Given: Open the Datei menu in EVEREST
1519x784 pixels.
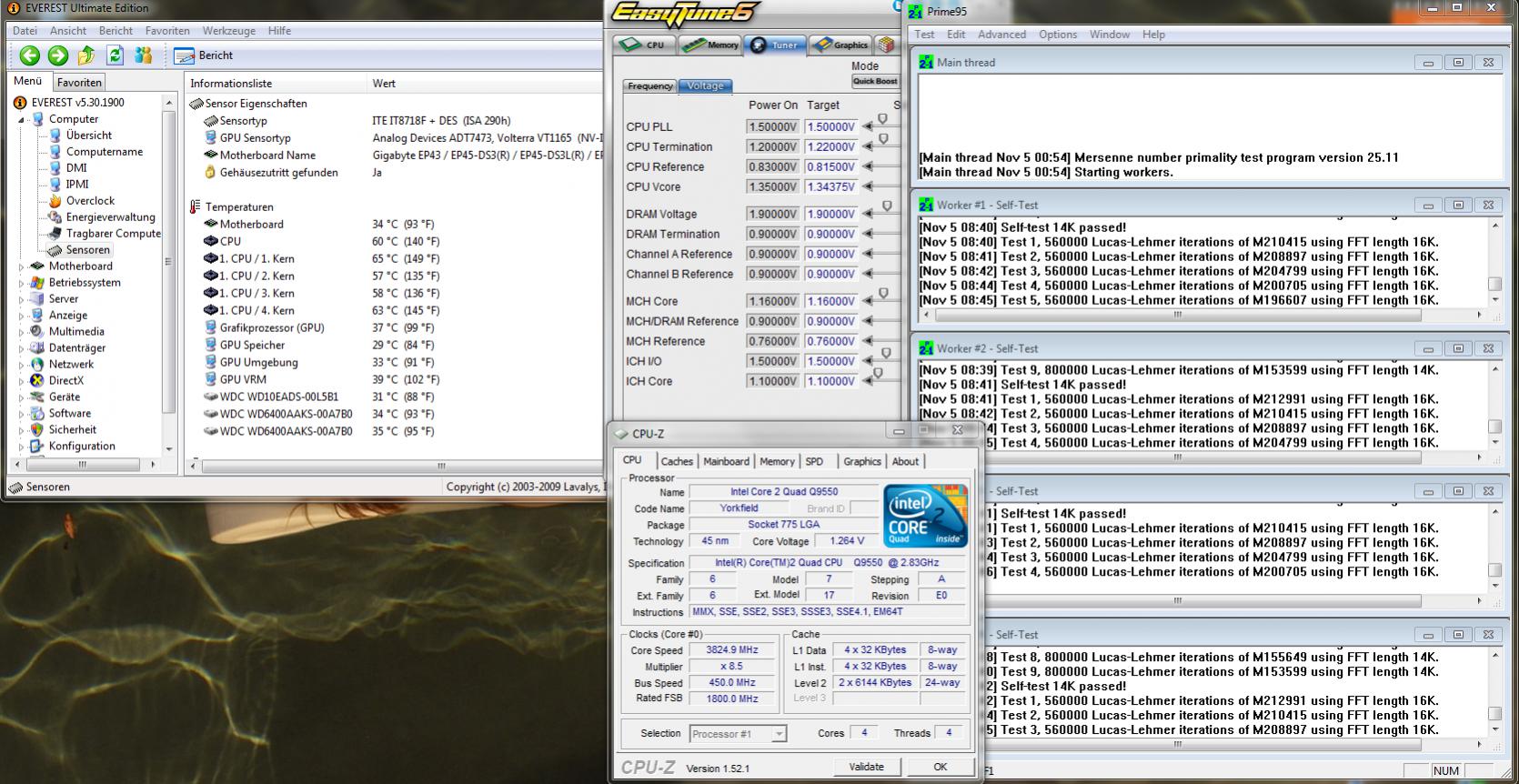Looking at the screenshot, I should coord(25,30).
